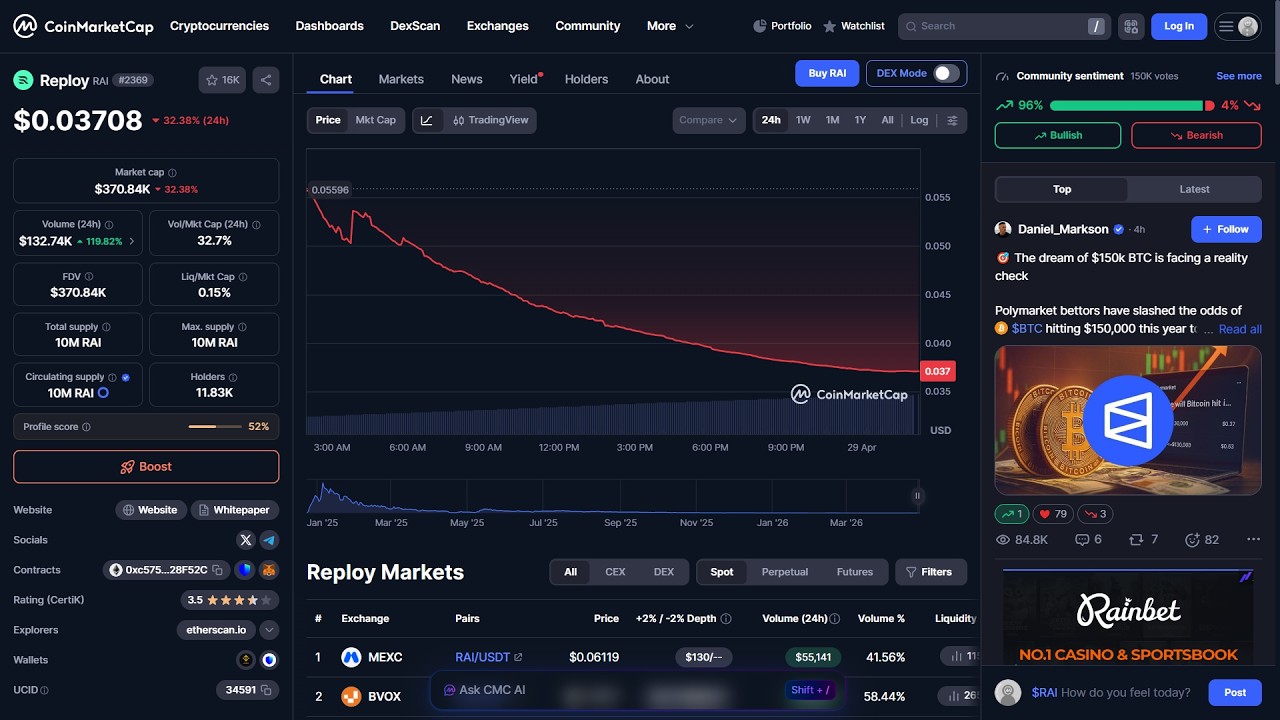1280x720 pixels.
Task: Open the CoinMarketCap home logo
Action: click(83, 26)
